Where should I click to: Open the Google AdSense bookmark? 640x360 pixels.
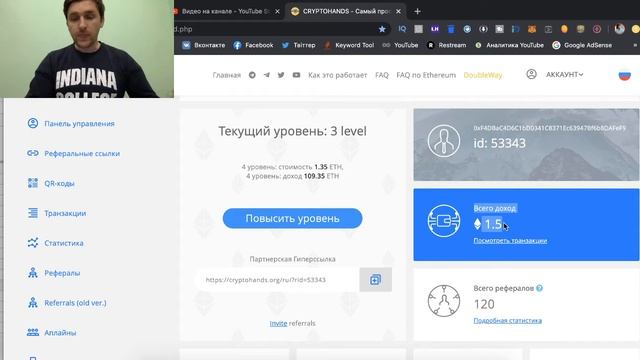pyautogui.click(x=582, y=45)
